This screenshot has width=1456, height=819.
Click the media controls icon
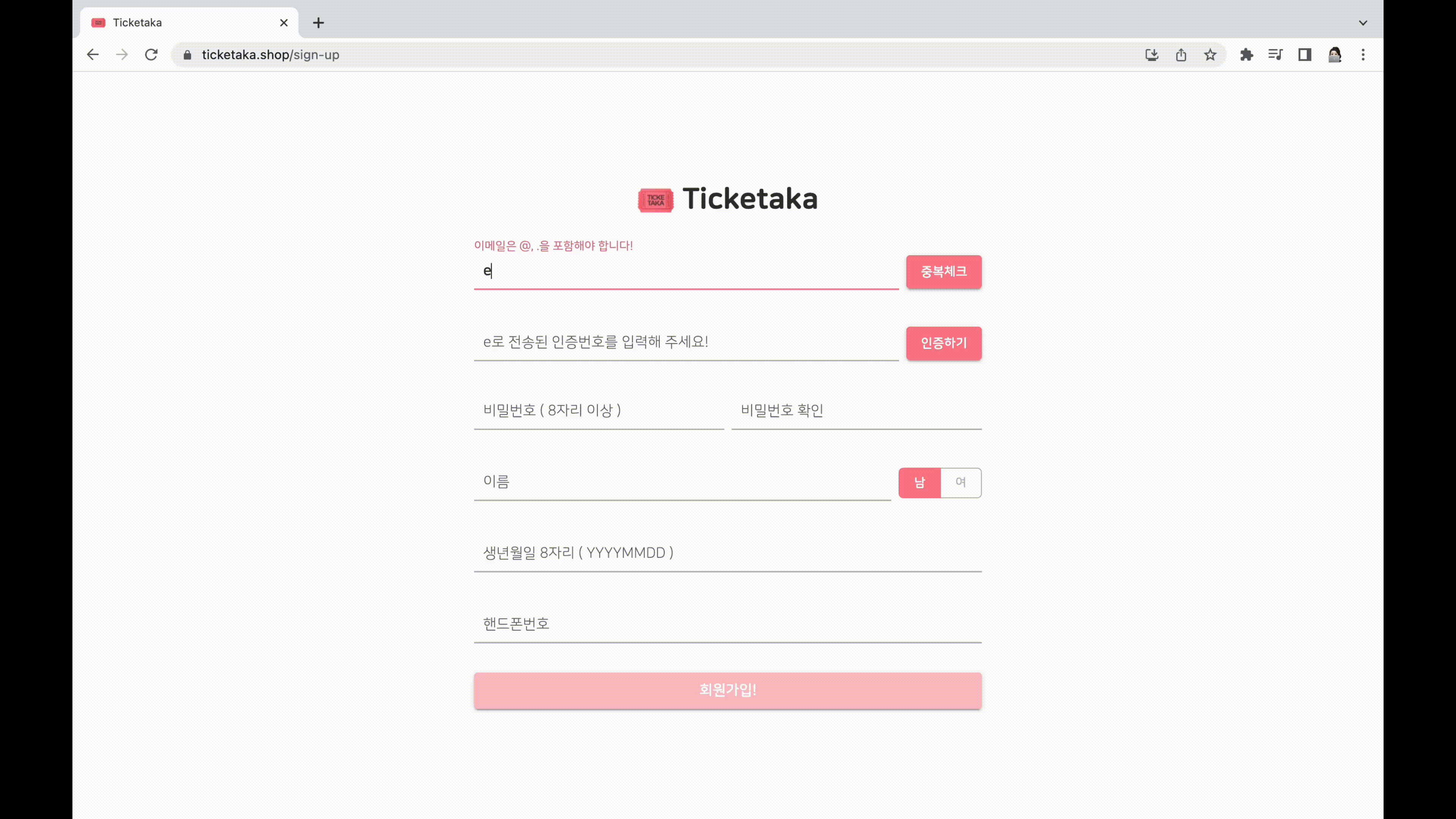click(1275, 55)
